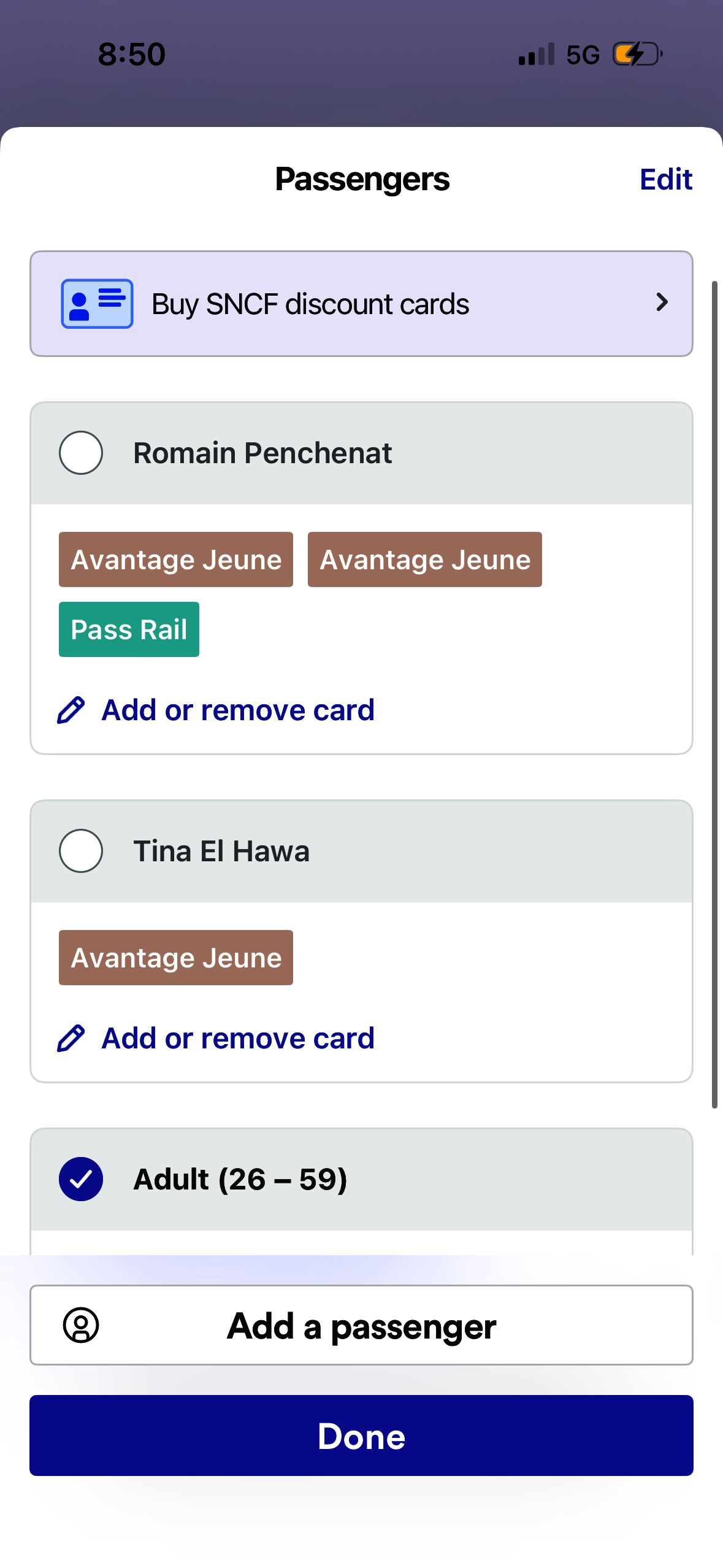Image resolution: width=723 pixels, height=1568 pixels.
Task: Select the Romain Penchenat radio button
Action: (x=81, y=453)
